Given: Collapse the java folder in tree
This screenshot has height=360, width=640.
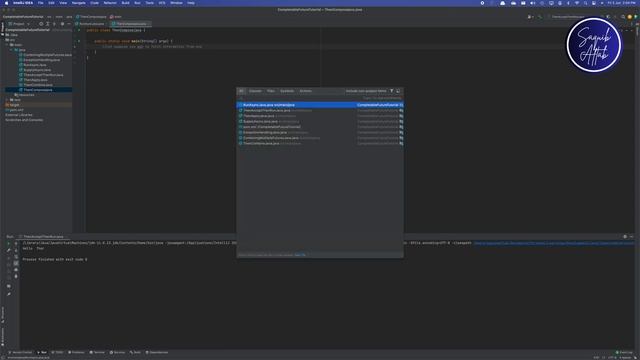Looking at the screenshot, I should pos(12,50).
